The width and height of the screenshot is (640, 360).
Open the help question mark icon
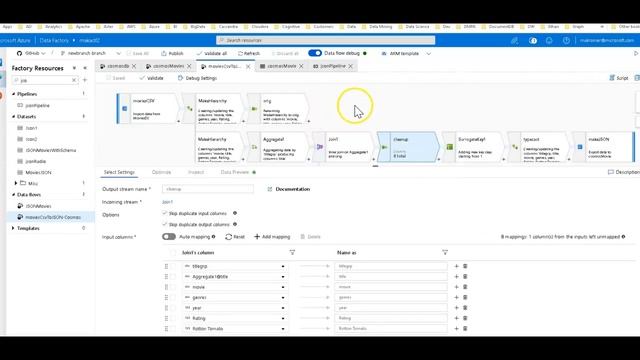pyautogui.click(x=566, y=40)
